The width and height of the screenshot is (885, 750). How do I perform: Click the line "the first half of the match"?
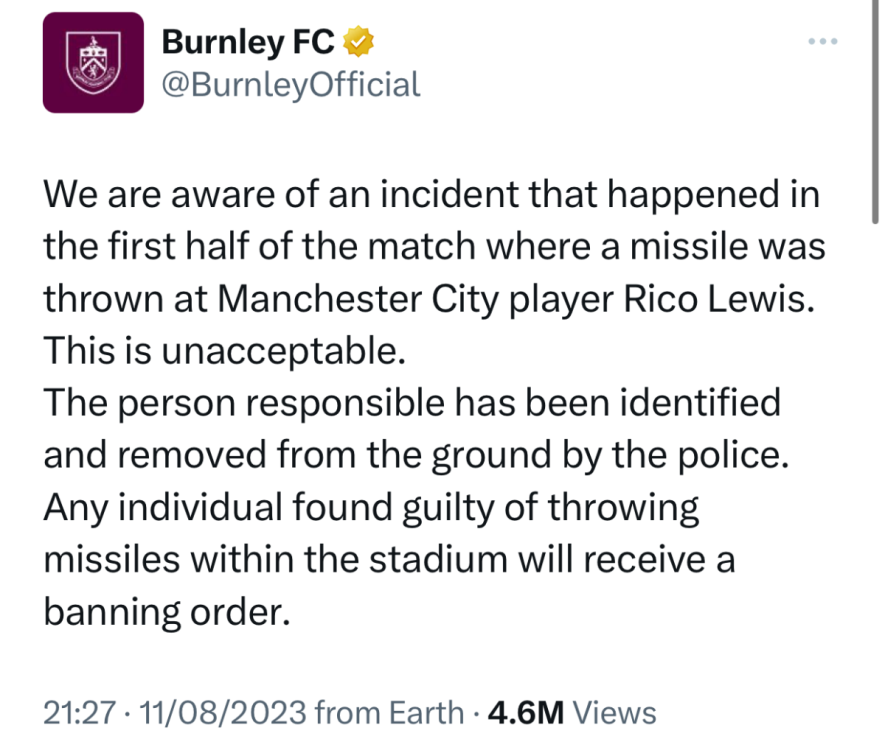tap(435, 247)
